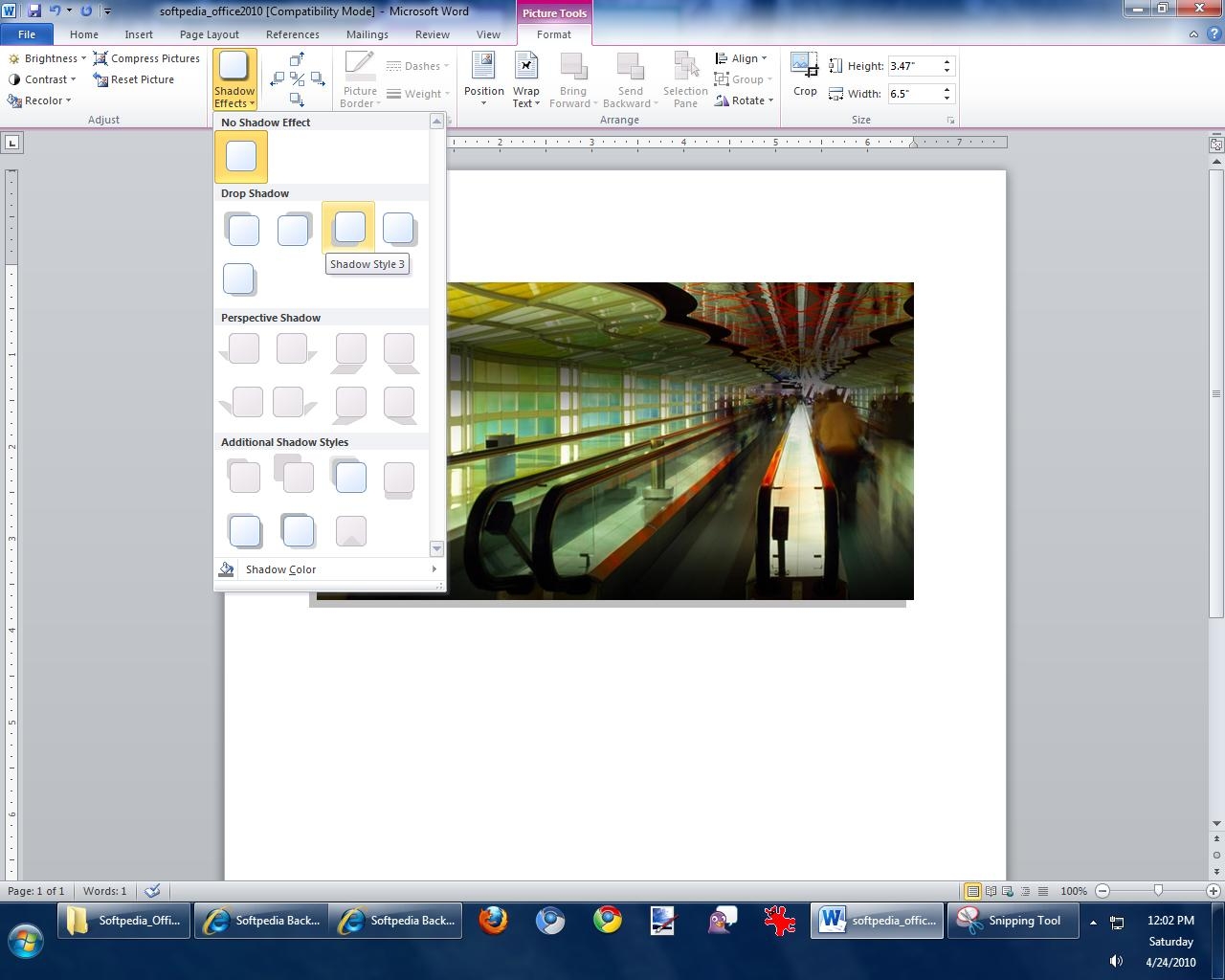Select the No Shadow Effect thumbnail
The image size is (1225, 980).
(241, 157)
